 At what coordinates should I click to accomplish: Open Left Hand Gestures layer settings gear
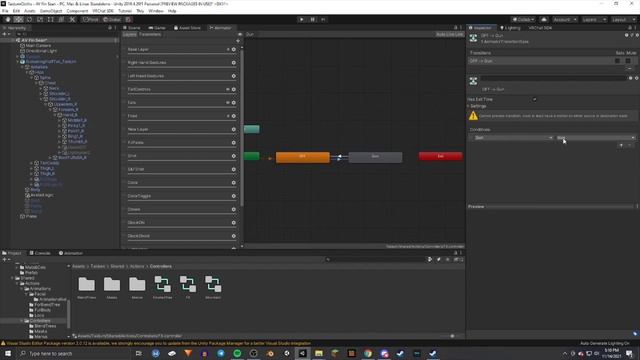coord(234,76)
